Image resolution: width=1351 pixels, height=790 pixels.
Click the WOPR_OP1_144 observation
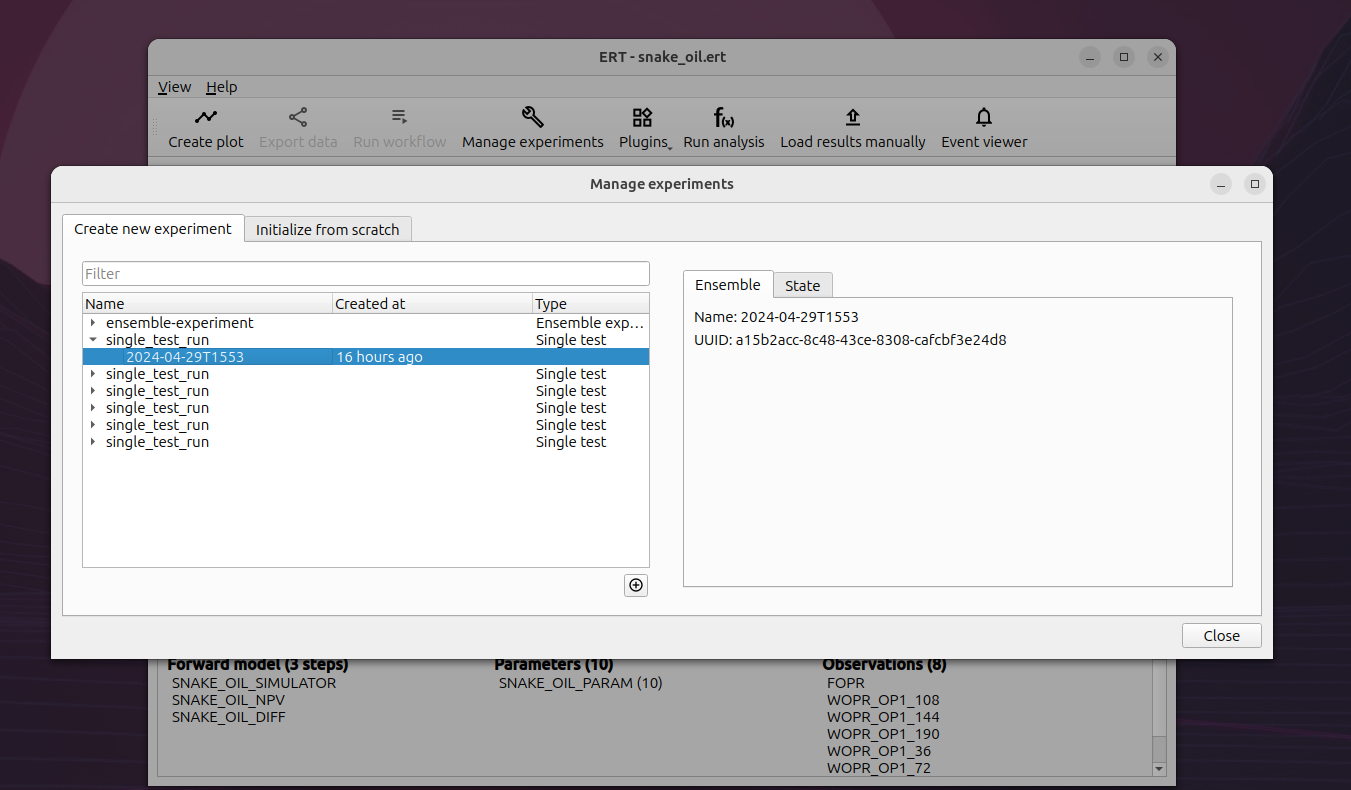pyautogui.click(x=883, y=717)
